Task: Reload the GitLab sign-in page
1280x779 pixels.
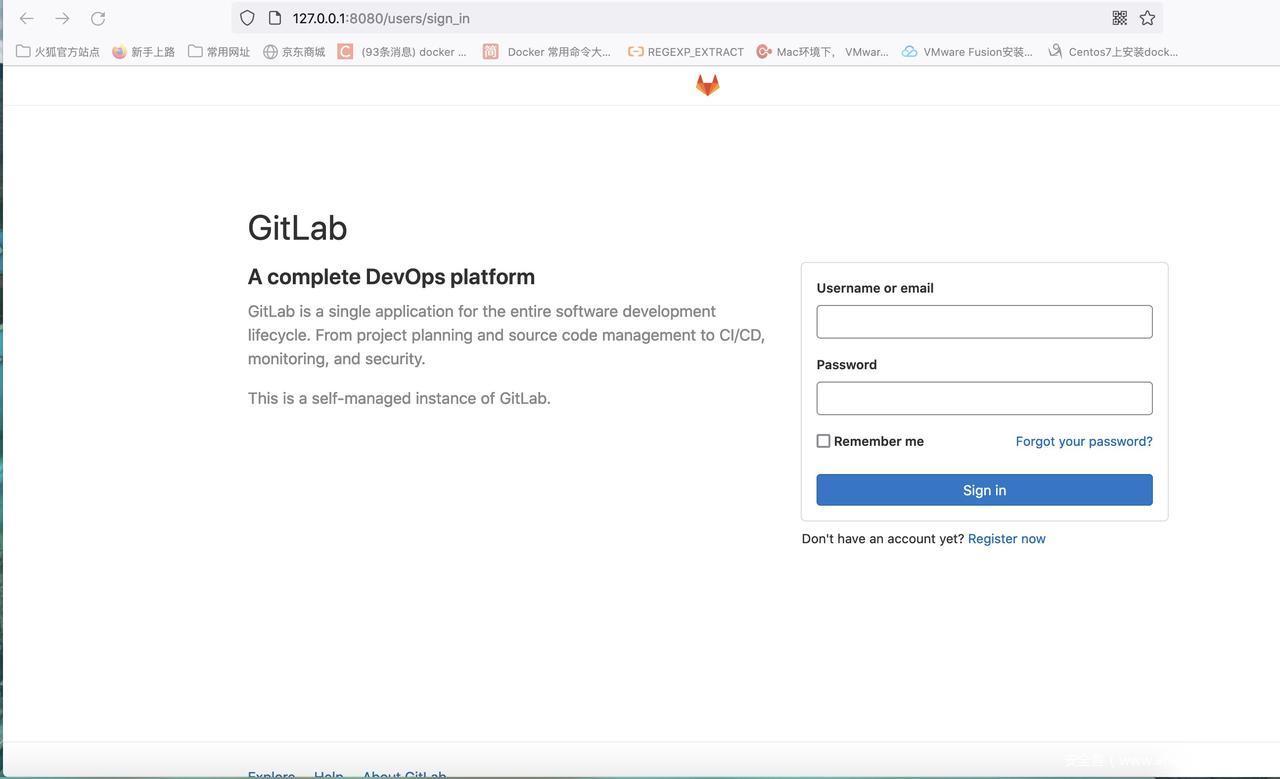Action: pos(98,18)
